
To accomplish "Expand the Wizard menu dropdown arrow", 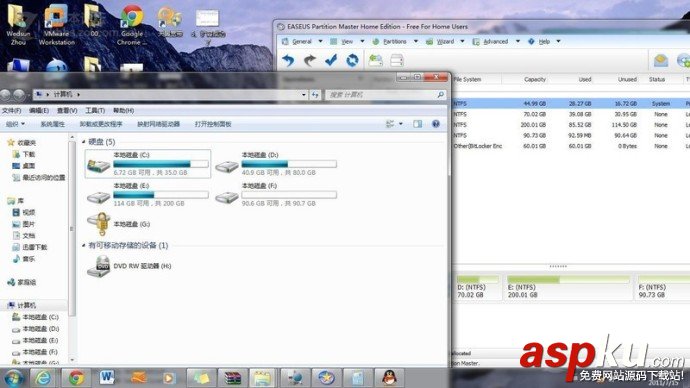I will coord(462,41).
